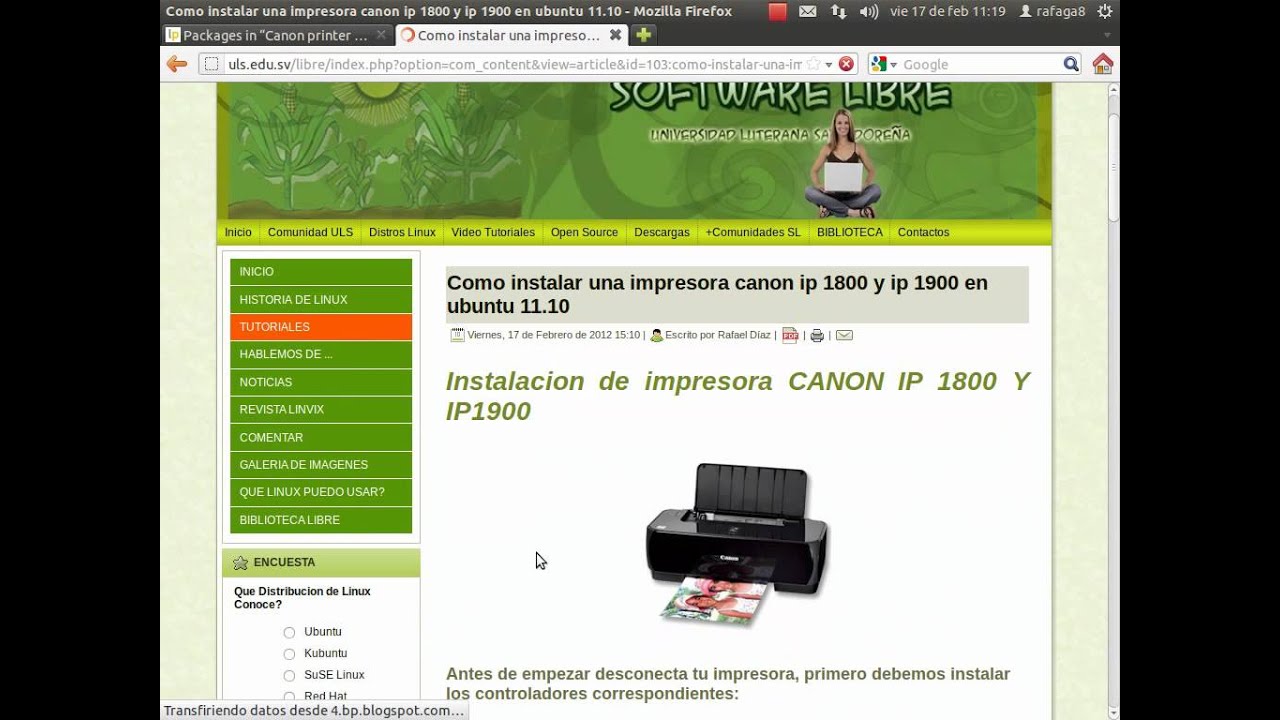Image resolution: width=1280 pixels, height=720 pixels.
Task: Click the article title heading link
Action: 717,294
